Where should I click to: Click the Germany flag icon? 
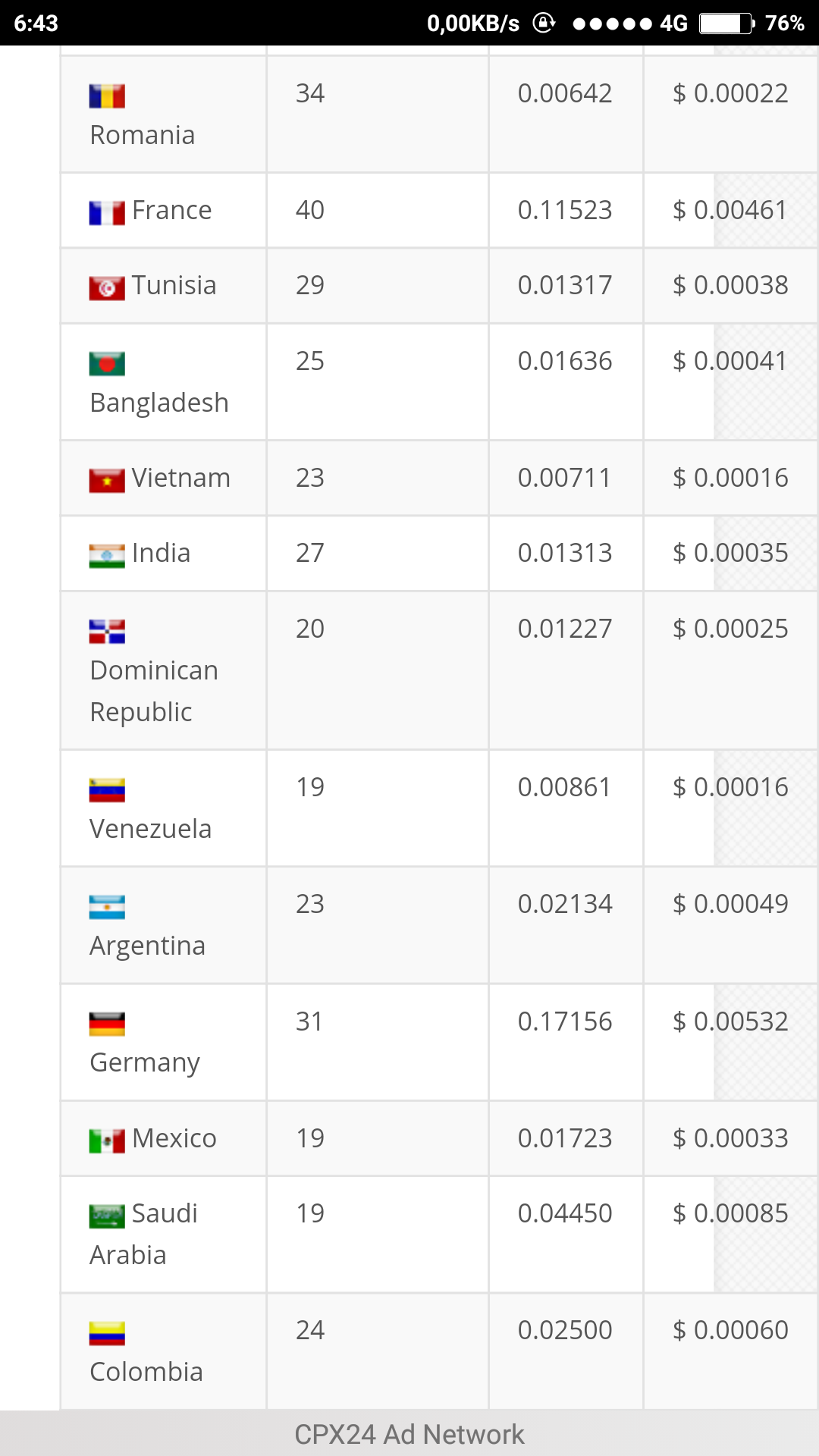tap(107, 1024)
